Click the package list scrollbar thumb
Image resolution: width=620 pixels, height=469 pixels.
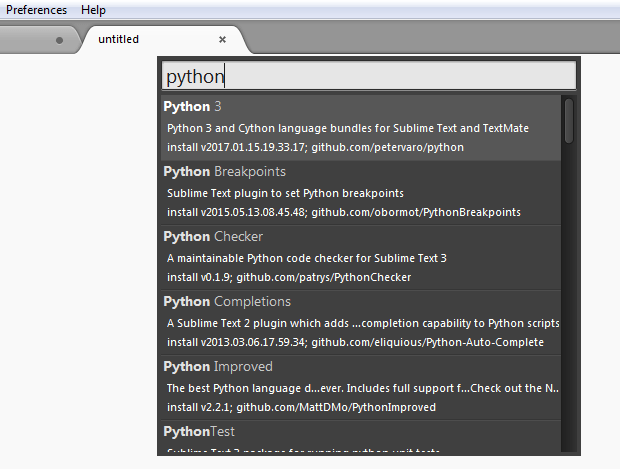(x=568, y=119)
